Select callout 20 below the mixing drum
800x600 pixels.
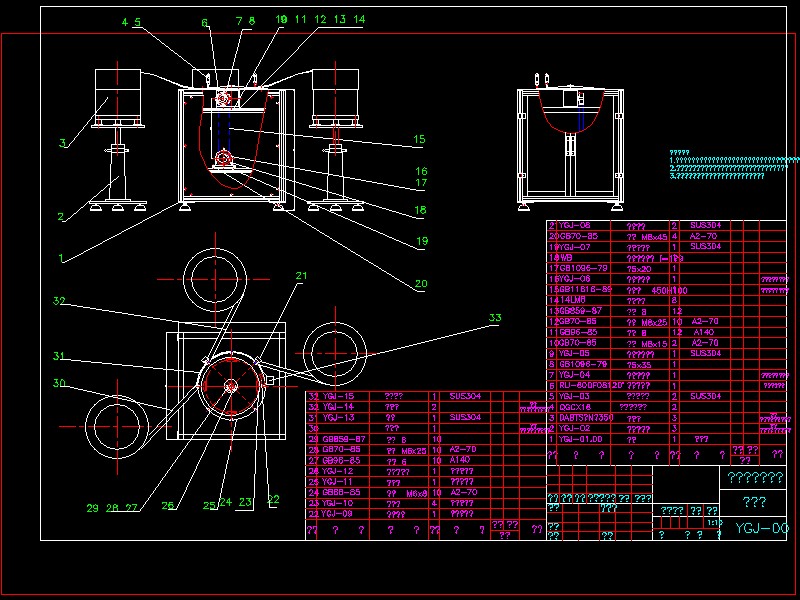(420, 284)
